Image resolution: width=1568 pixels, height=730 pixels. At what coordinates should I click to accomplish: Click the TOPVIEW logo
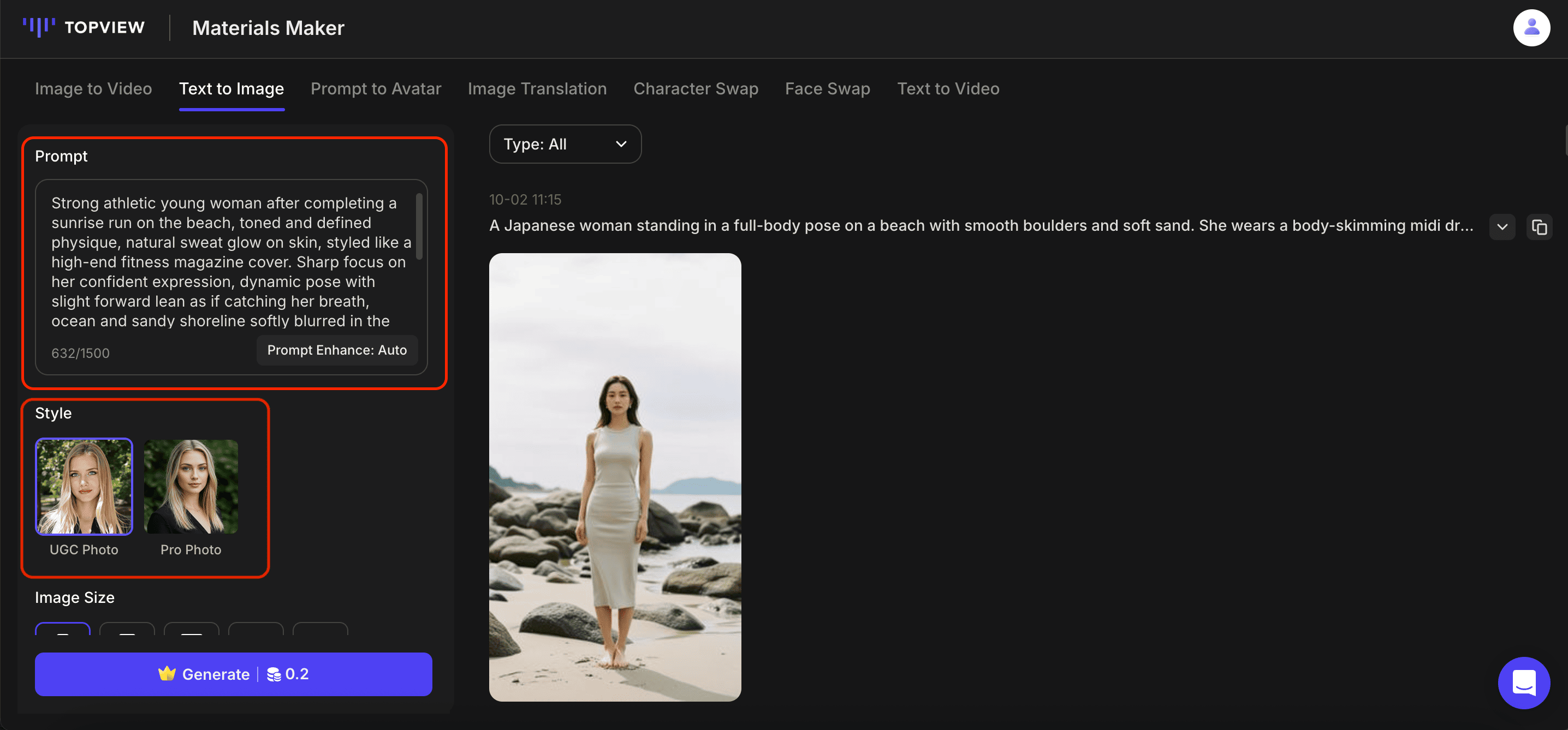(84, 27)
